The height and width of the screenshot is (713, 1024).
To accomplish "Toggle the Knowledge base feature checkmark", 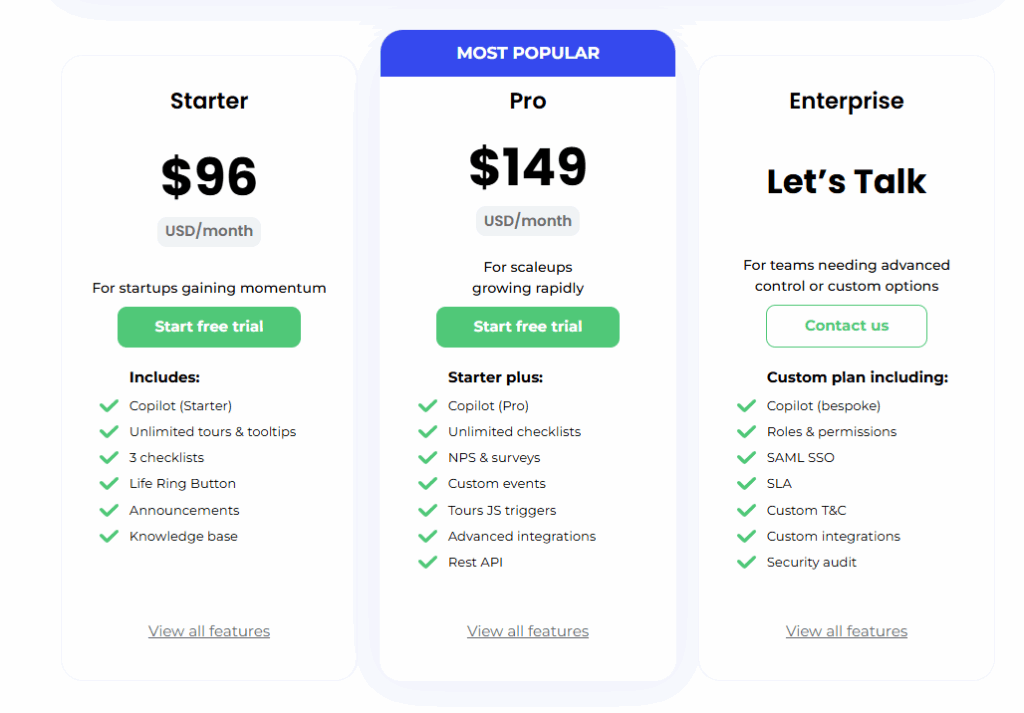I will (109, 536).
